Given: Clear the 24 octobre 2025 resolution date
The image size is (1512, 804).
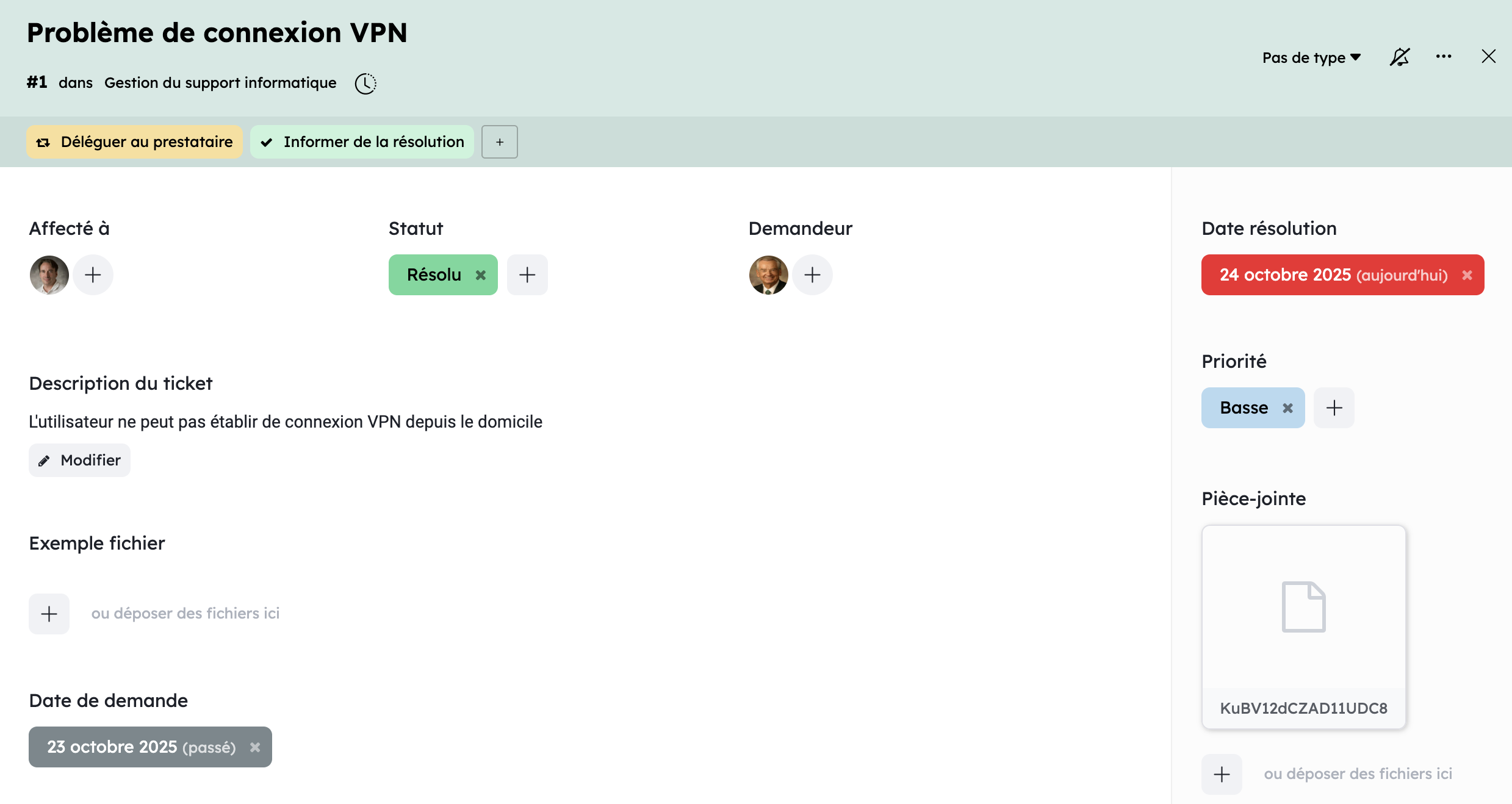Looking at the screenshot, I should 1467,275.
